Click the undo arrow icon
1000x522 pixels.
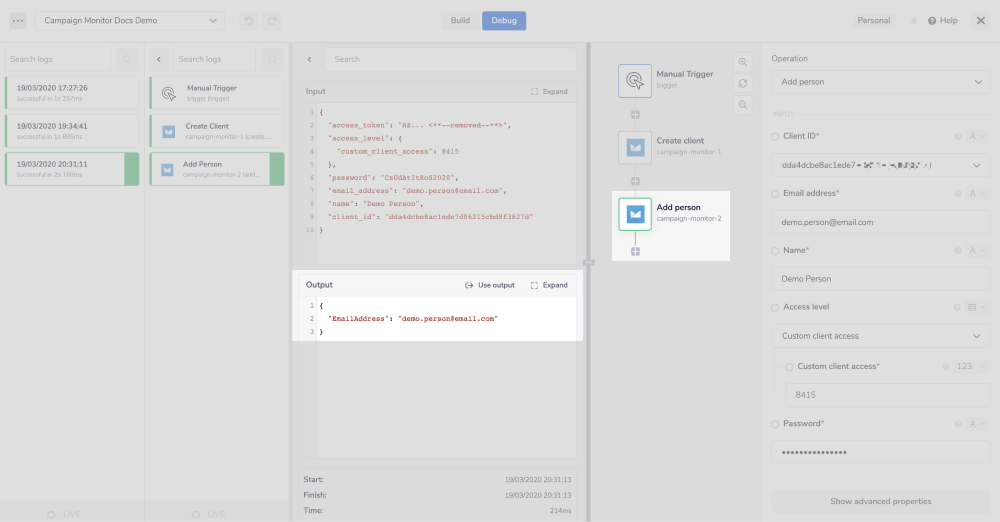[247, 21]
